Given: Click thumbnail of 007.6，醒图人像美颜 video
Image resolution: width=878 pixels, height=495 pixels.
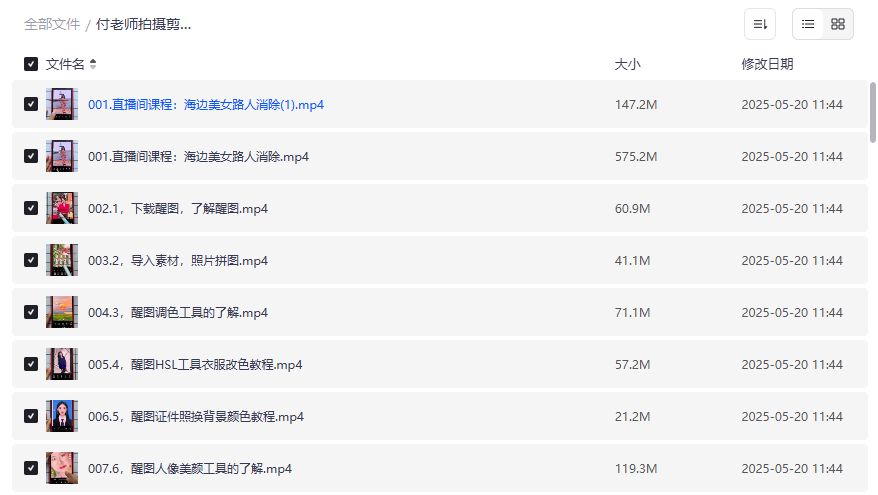Looking at the screenshot, I should pyautogui.click(x=62, y=468).
